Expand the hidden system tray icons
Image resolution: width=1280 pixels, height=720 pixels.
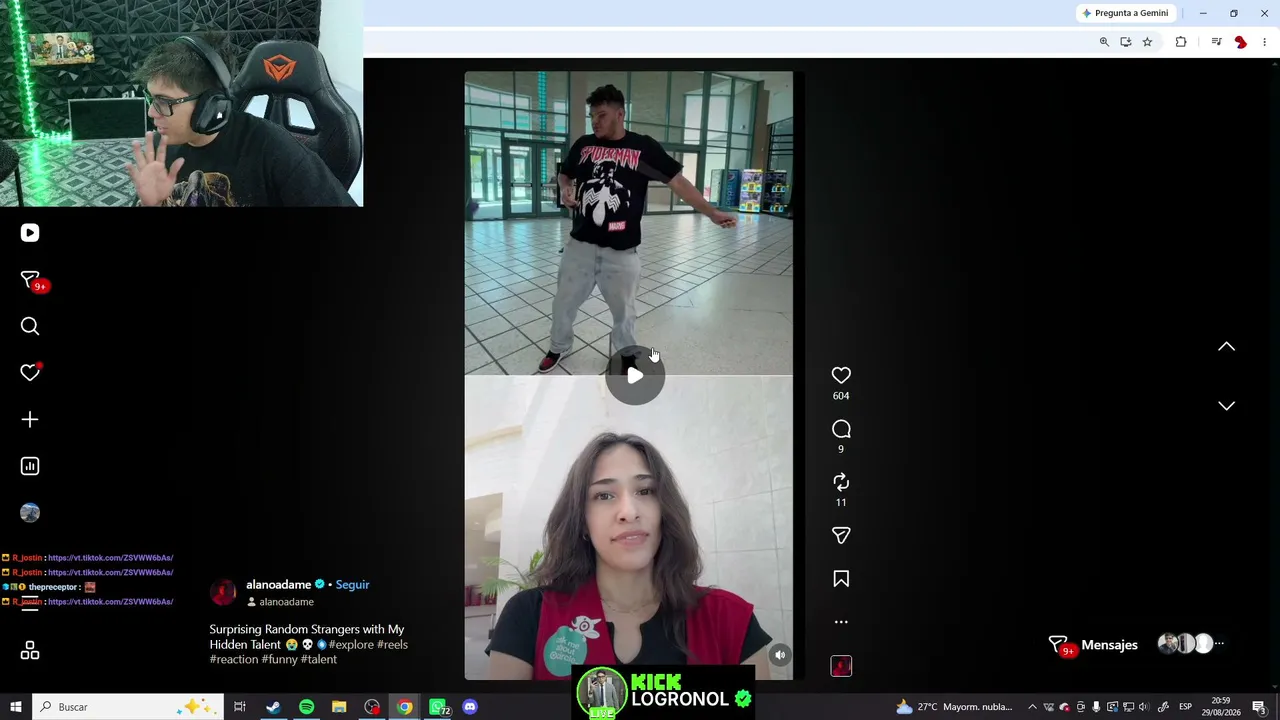pyautogui.click(x=1032, y=707)
